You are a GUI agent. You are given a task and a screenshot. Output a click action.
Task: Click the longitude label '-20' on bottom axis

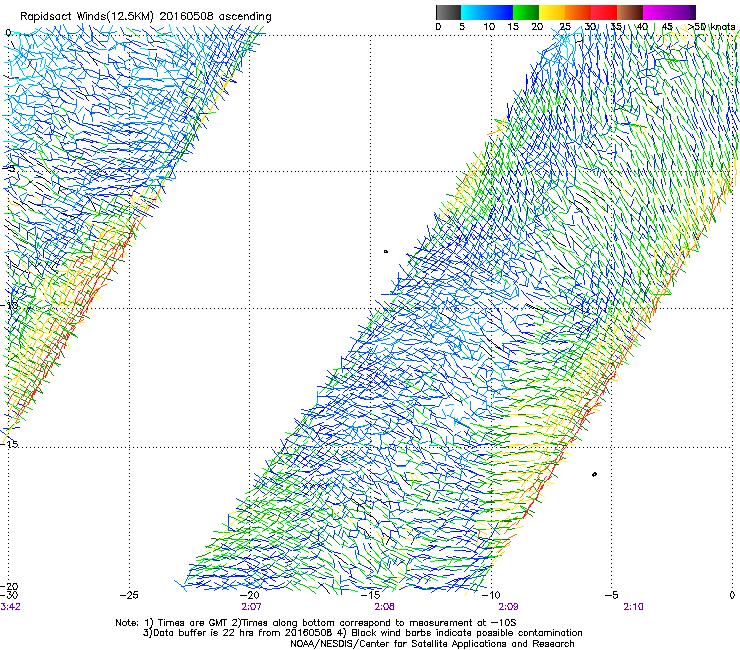pyautogui.click(x=250, y=595)
